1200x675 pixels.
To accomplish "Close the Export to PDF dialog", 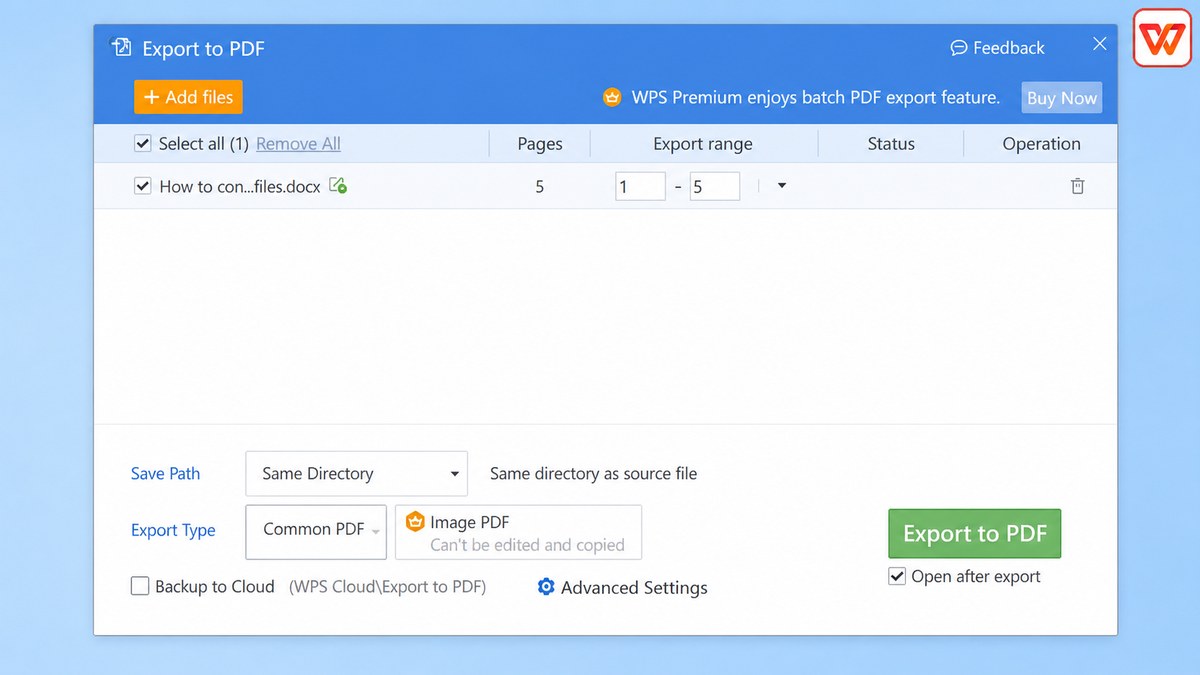I will coord(1099,44).
